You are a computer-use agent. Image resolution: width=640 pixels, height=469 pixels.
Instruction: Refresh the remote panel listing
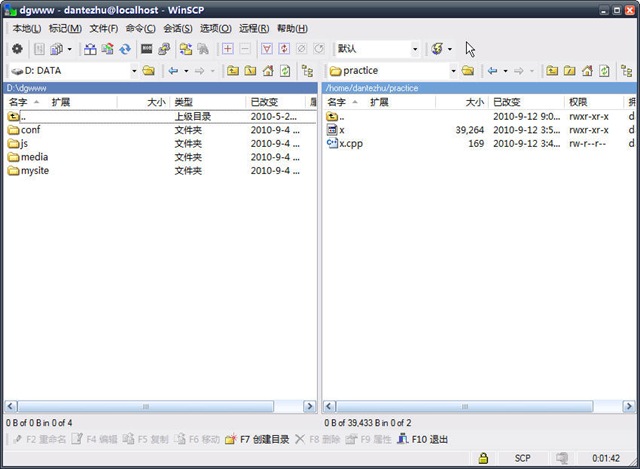604,71
